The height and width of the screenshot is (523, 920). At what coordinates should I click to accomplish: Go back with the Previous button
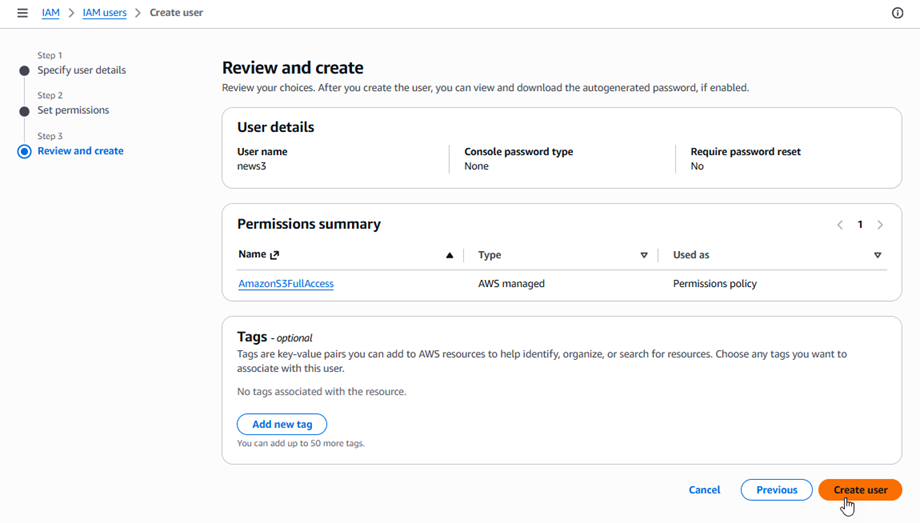[776, 490]
